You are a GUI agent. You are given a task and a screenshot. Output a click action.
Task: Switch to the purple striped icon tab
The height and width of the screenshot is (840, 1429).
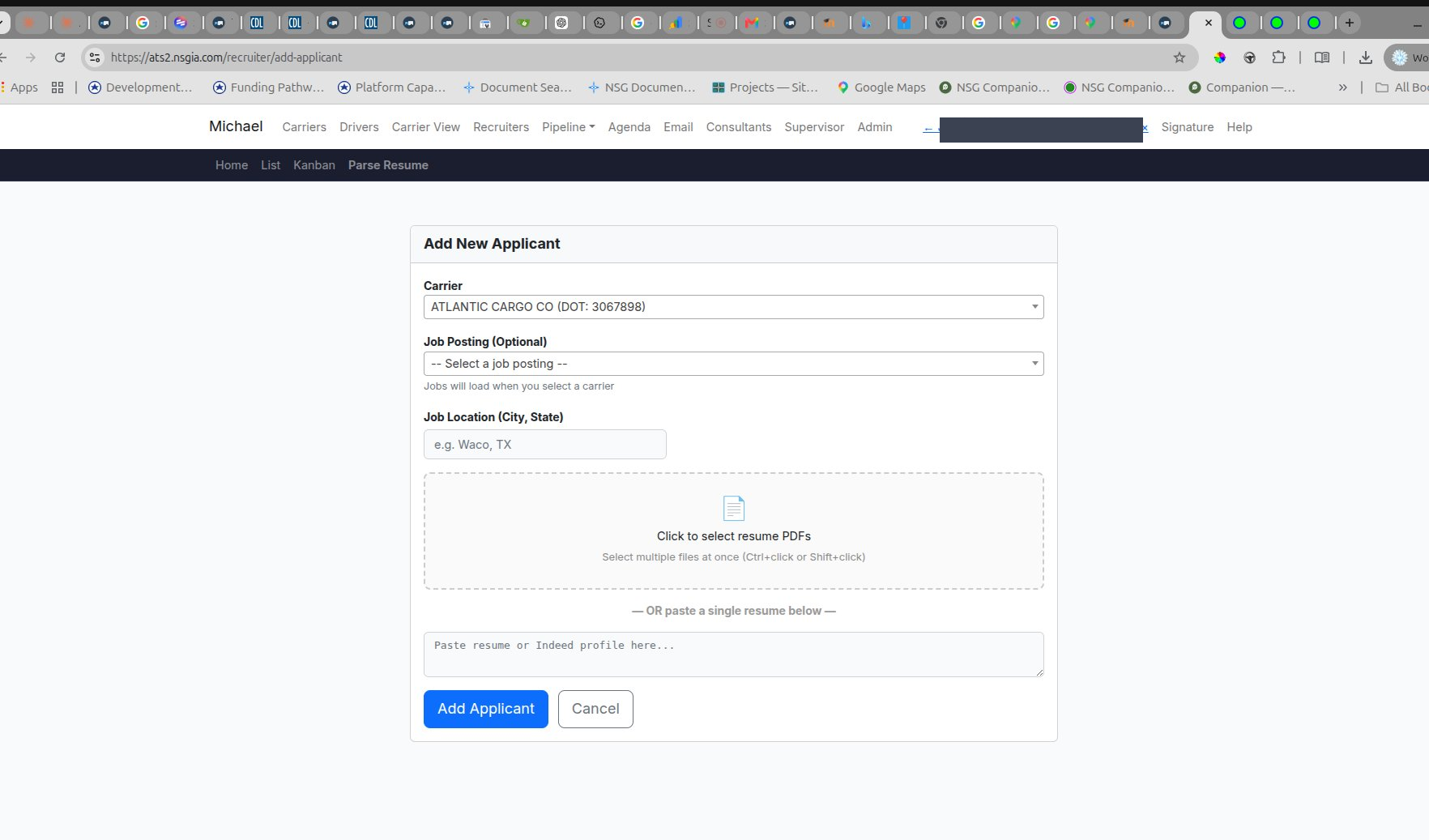tap(181, 23)
